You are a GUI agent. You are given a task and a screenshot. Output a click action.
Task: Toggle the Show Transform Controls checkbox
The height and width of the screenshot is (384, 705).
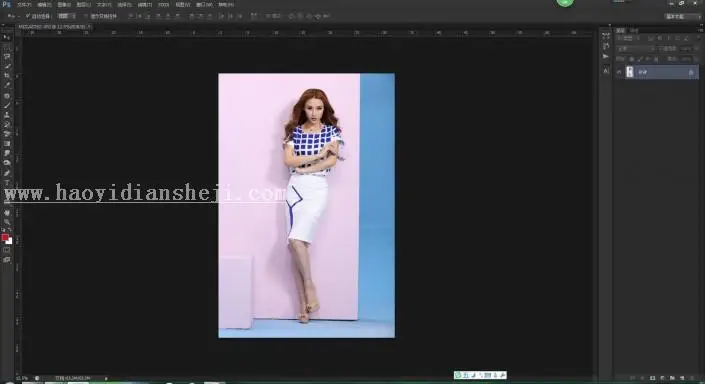[86, 16]
